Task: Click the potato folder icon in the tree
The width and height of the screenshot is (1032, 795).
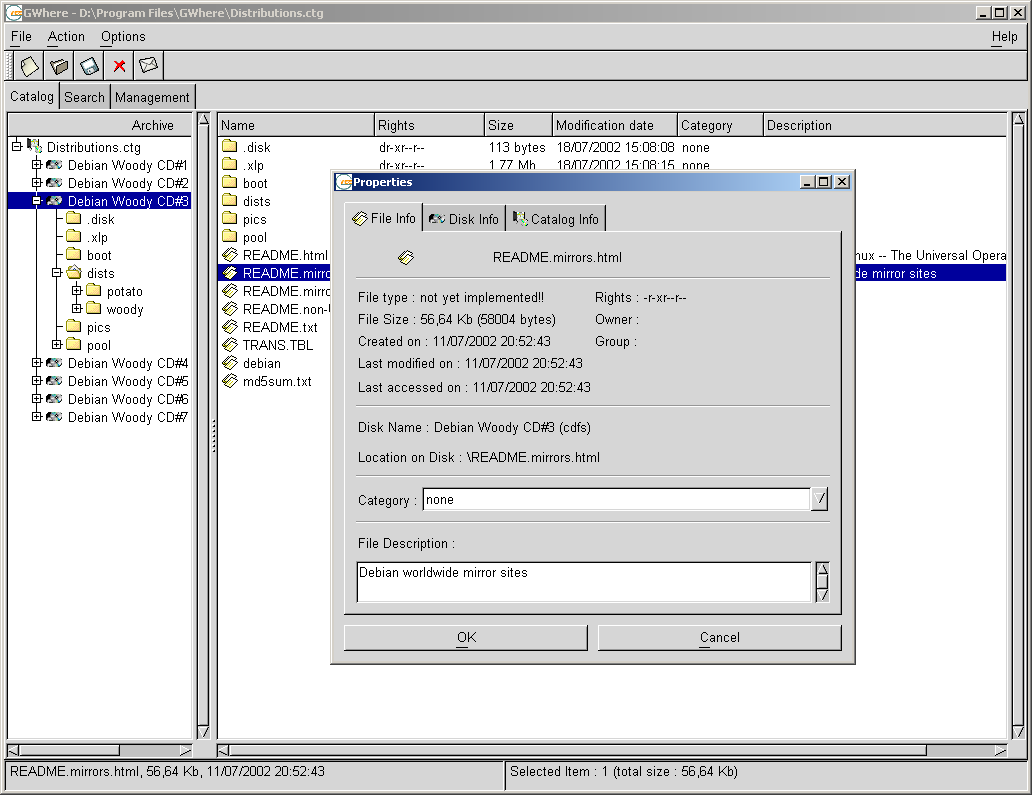Action: [x=94, y=290]
